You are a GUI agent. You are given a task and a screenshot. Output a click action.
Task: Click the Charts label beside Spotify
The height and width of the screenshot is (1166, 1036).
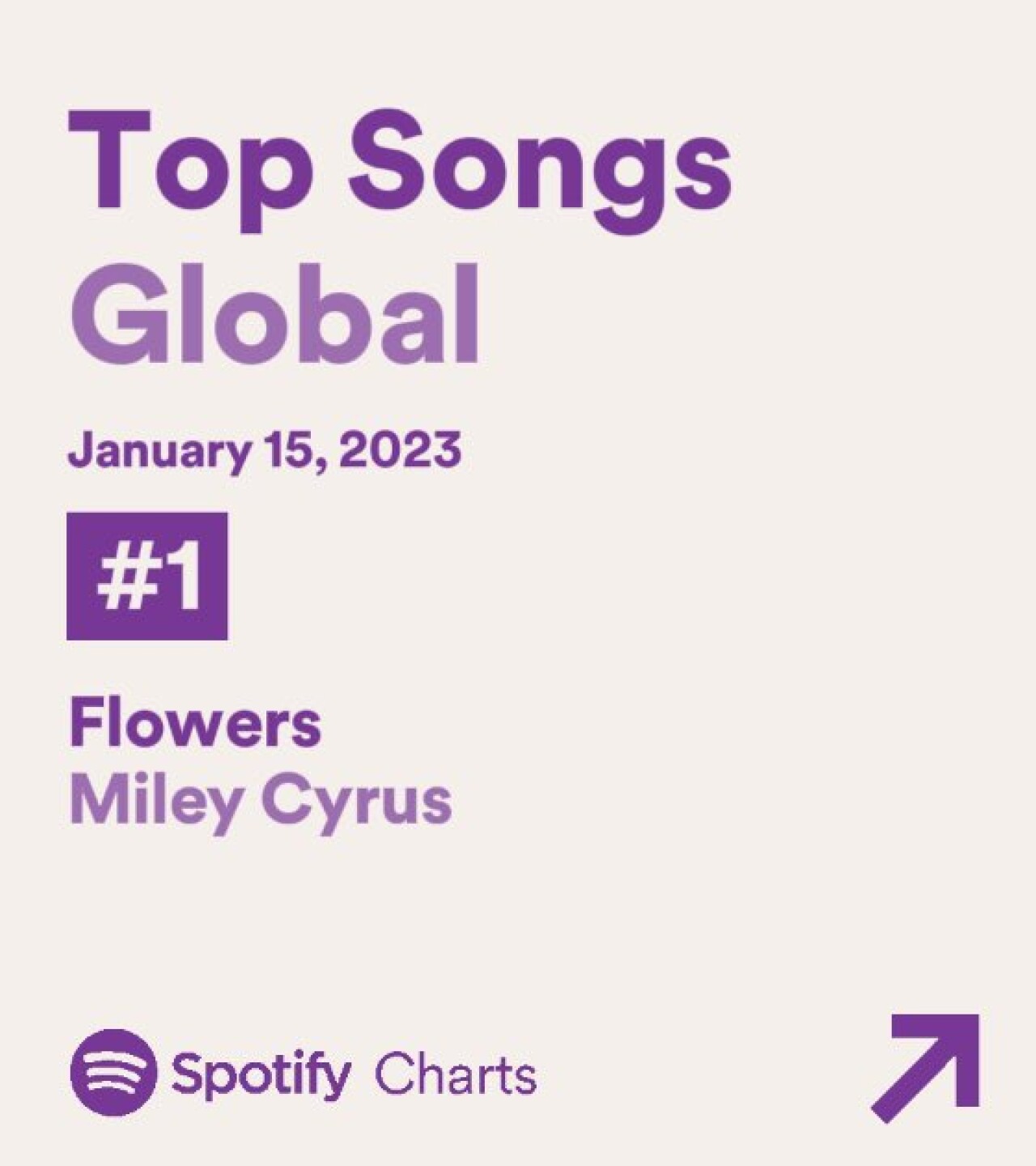(455, 1075)
